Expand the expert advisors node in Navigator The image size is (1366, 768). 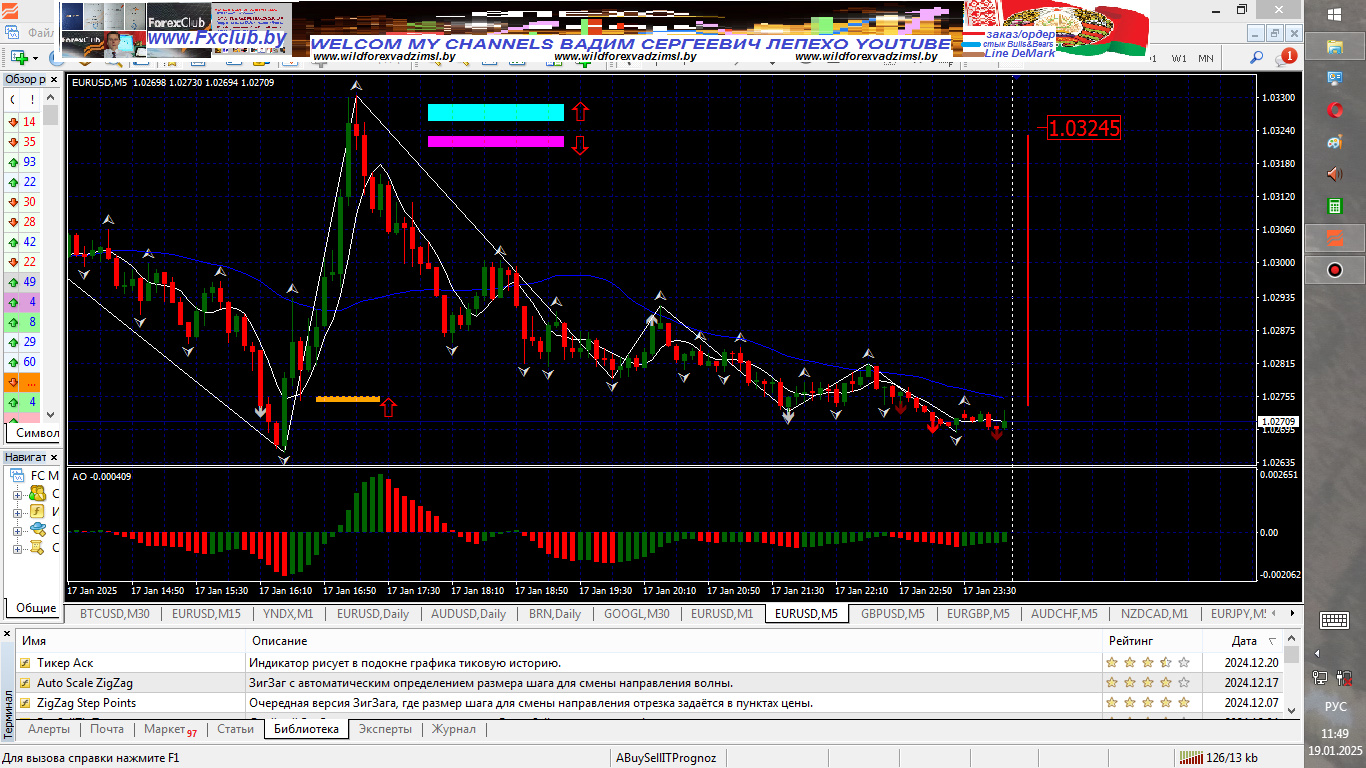click(x=17, y=530)
